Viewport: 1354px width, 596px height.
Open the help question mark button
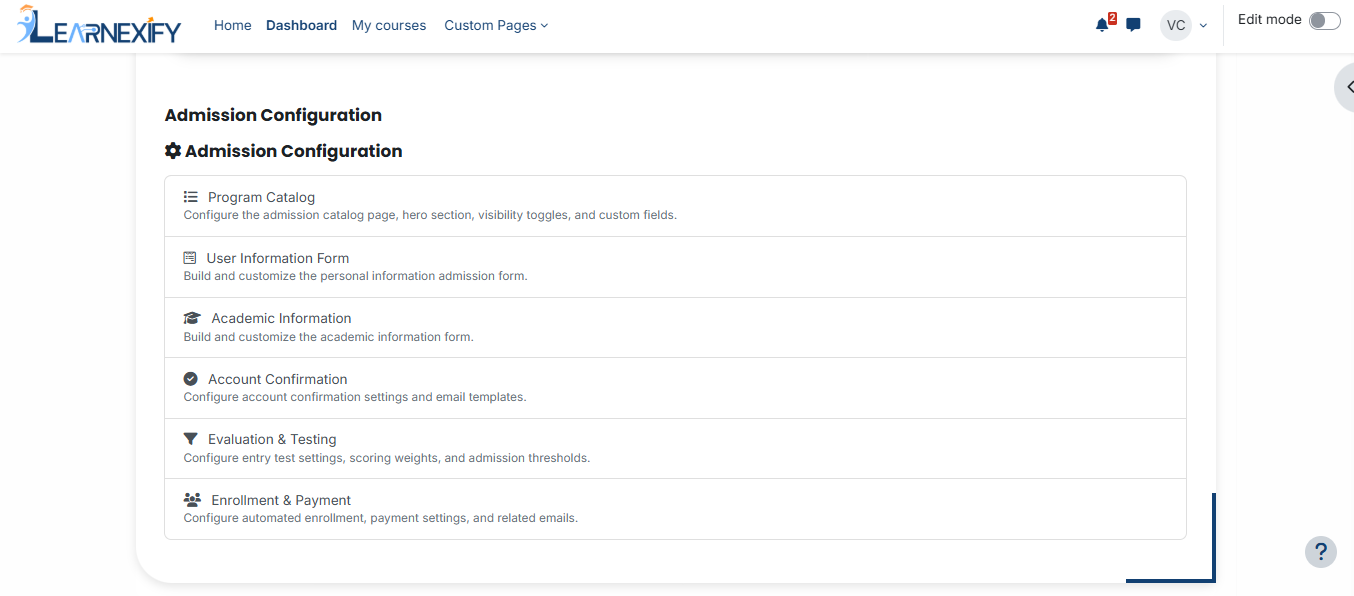1321,552
